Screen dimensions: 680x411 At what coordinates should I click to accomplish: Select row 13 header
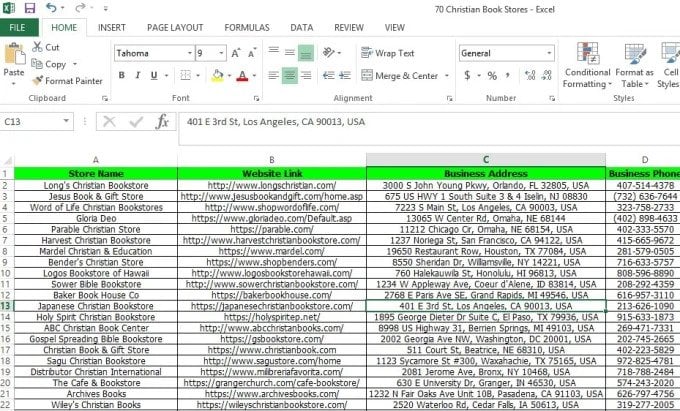click(x=7, y=306)
